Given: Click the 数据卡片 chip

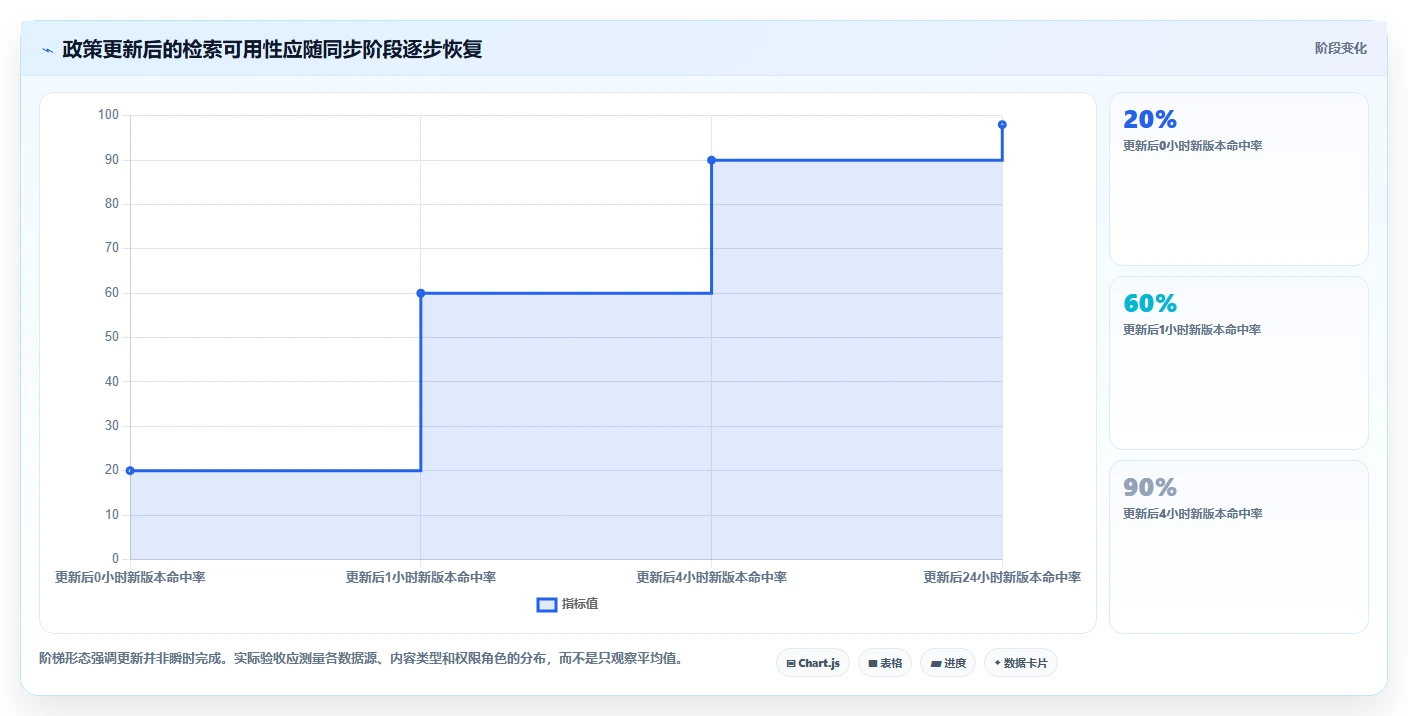Looking at the screenshot, I should click(1021, 663).
